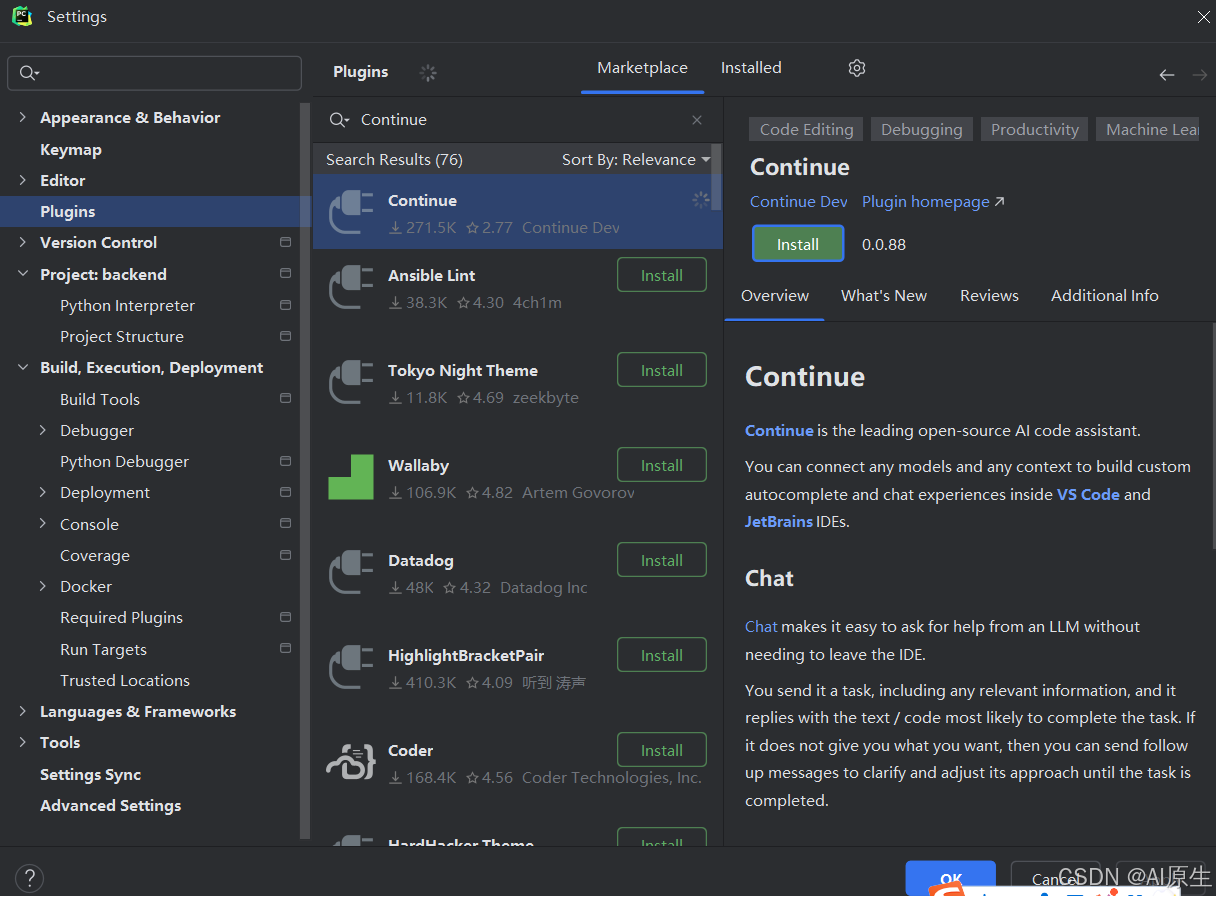Click project-level marker icon beside Python Debugger

coord(286,461)
